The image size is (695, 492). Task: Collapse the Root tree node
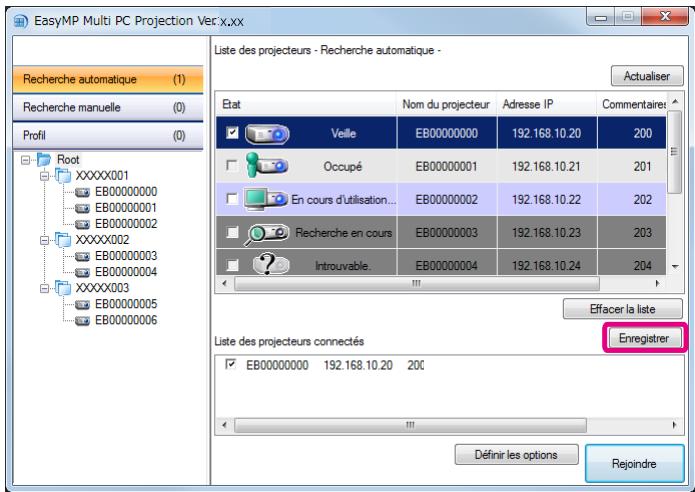pos(25,160)
